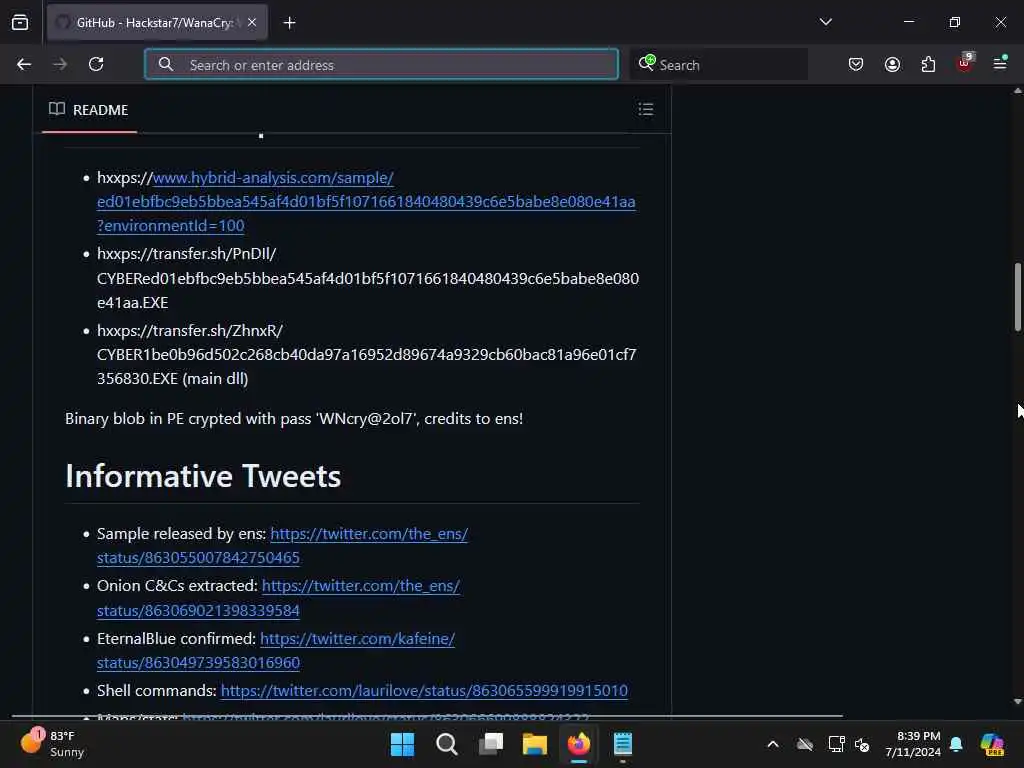The height and width of the screenshot is (768, 1024).
Task: Open the hybrid-analysis.com sample link
Action: click(x=366, y=201)
